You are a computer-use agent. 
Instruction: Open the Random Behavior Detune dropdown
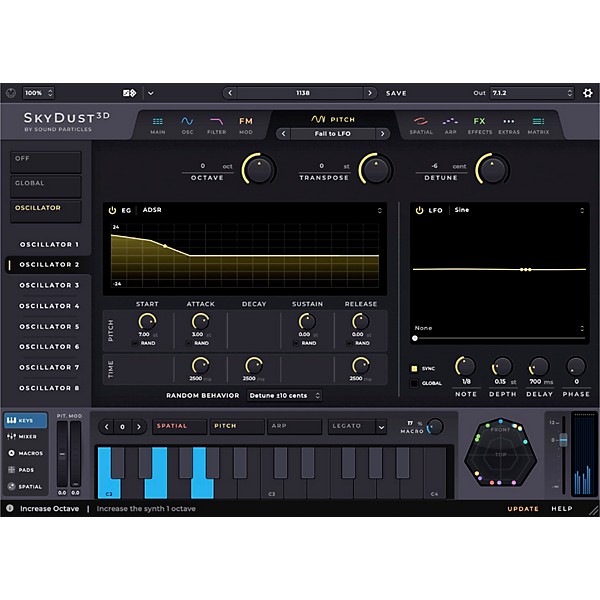click(x=284, y=395)
